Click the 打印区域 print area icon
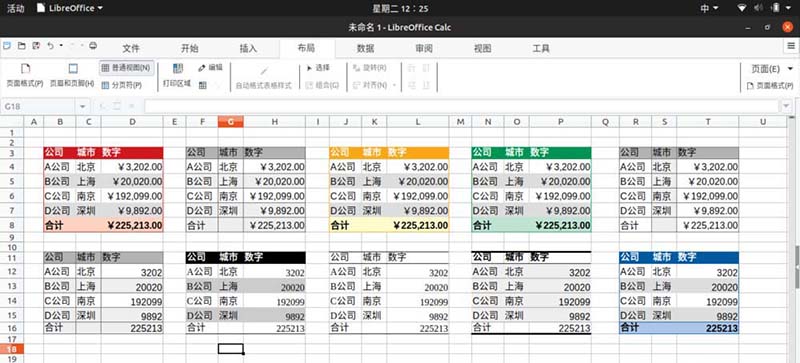The height and width of the screenshot is (363, 800). [177, 68]
